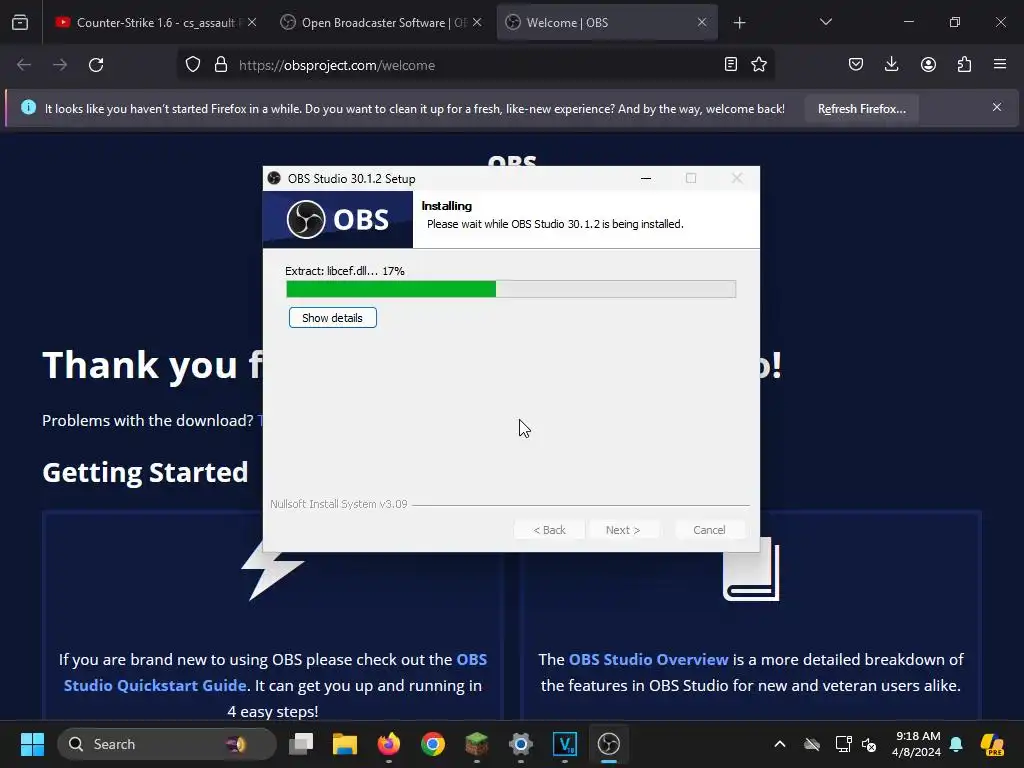Click the OBS logo in installer header

click(338, 219)
